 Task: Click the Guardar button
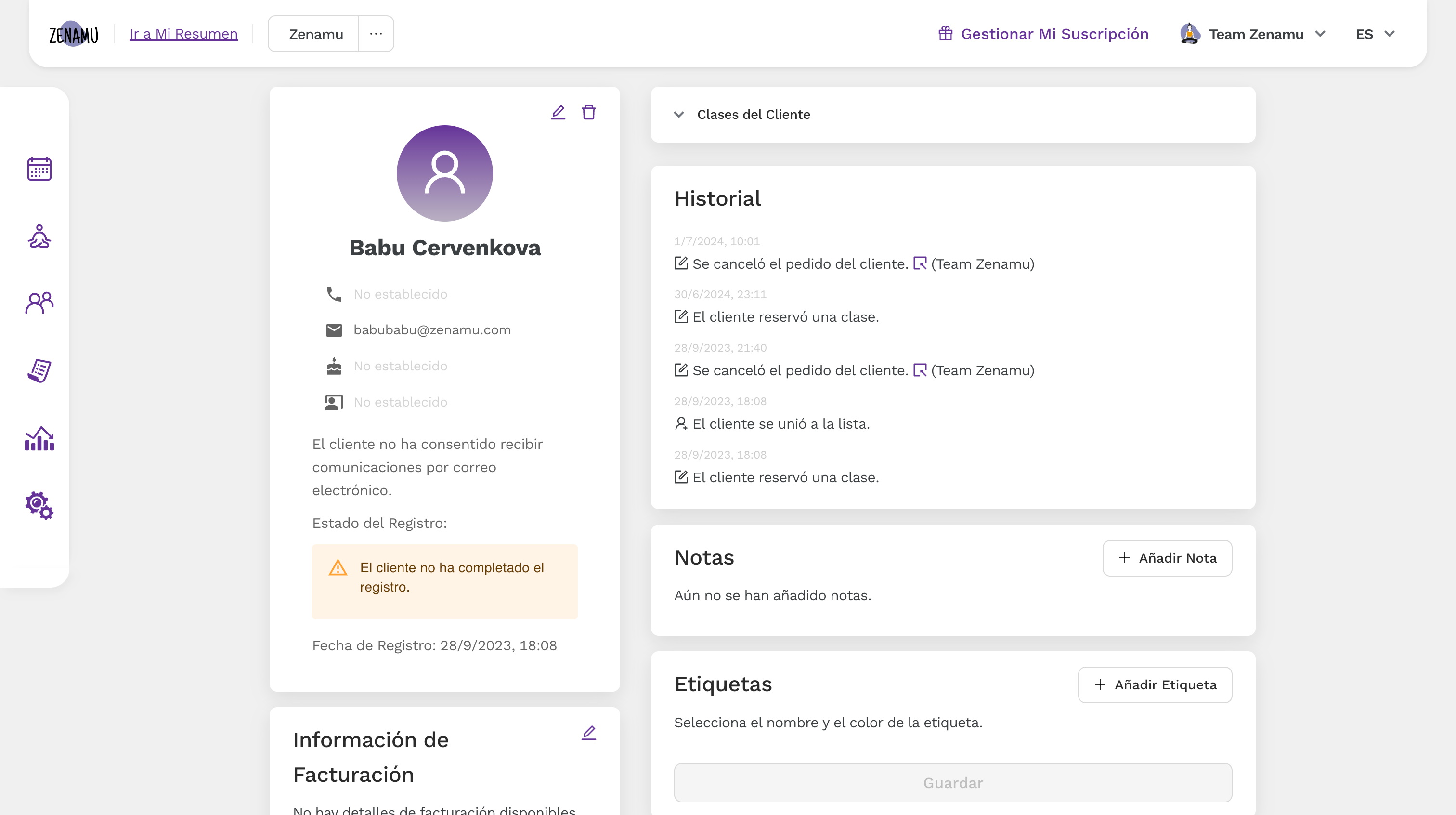pyautogui.click(x=953, y=783)
